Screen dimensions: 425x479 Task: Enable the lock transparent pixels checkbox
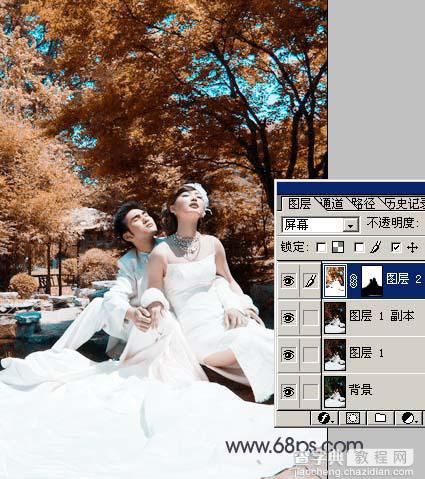tap(321, 247)
